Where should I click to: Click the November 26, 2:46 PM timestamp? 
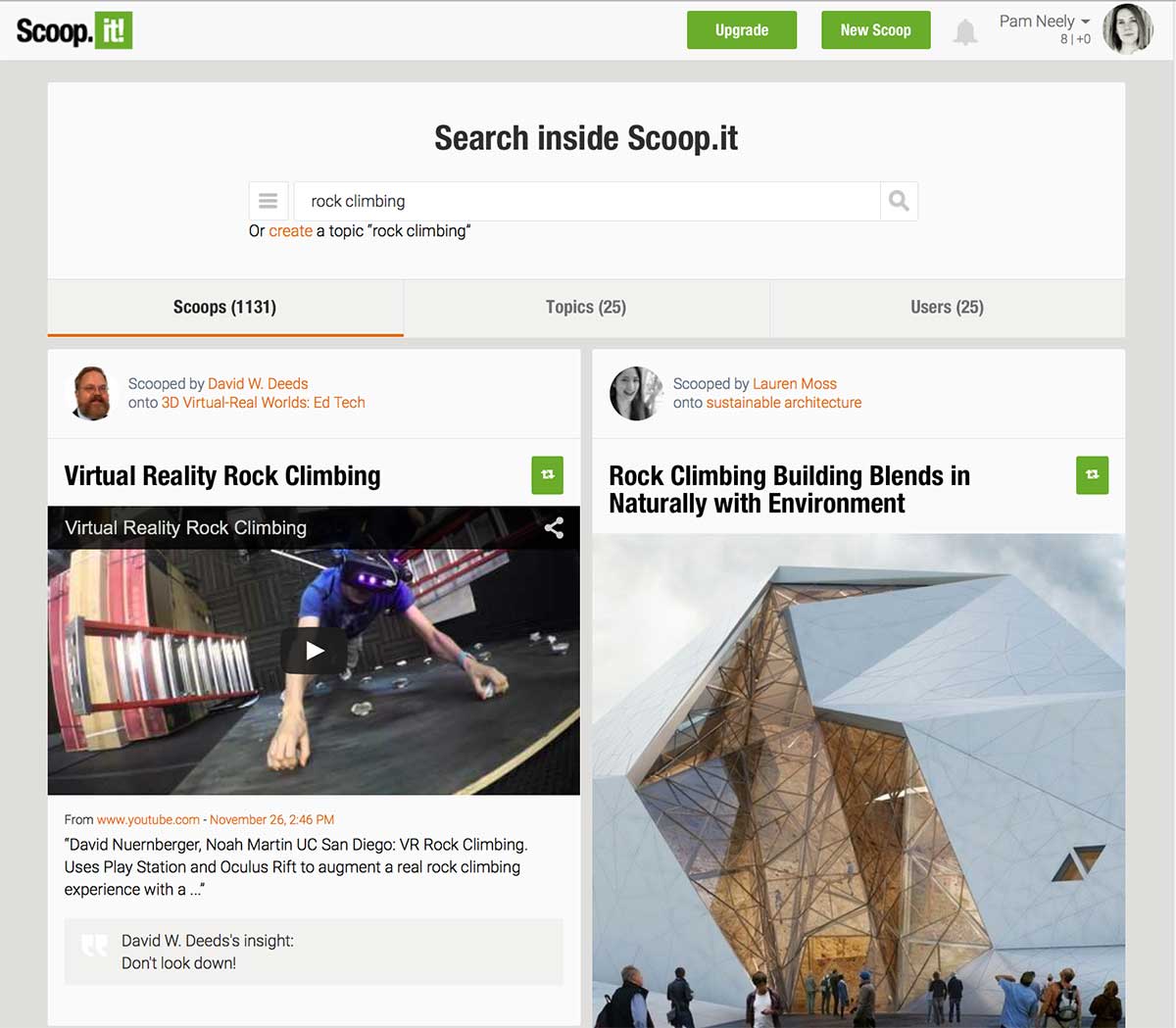coord(272,820)
